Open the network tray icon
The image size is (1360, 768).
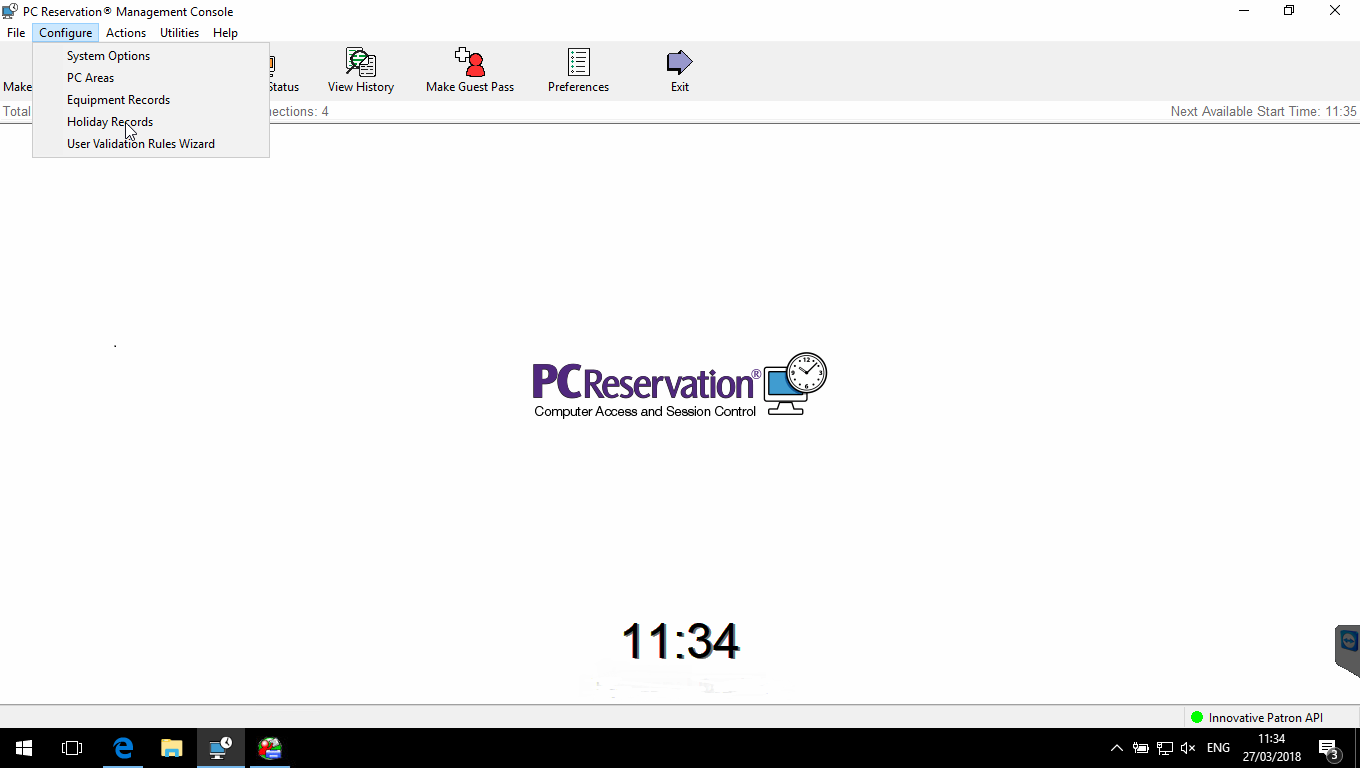[x=1165, y=748]
